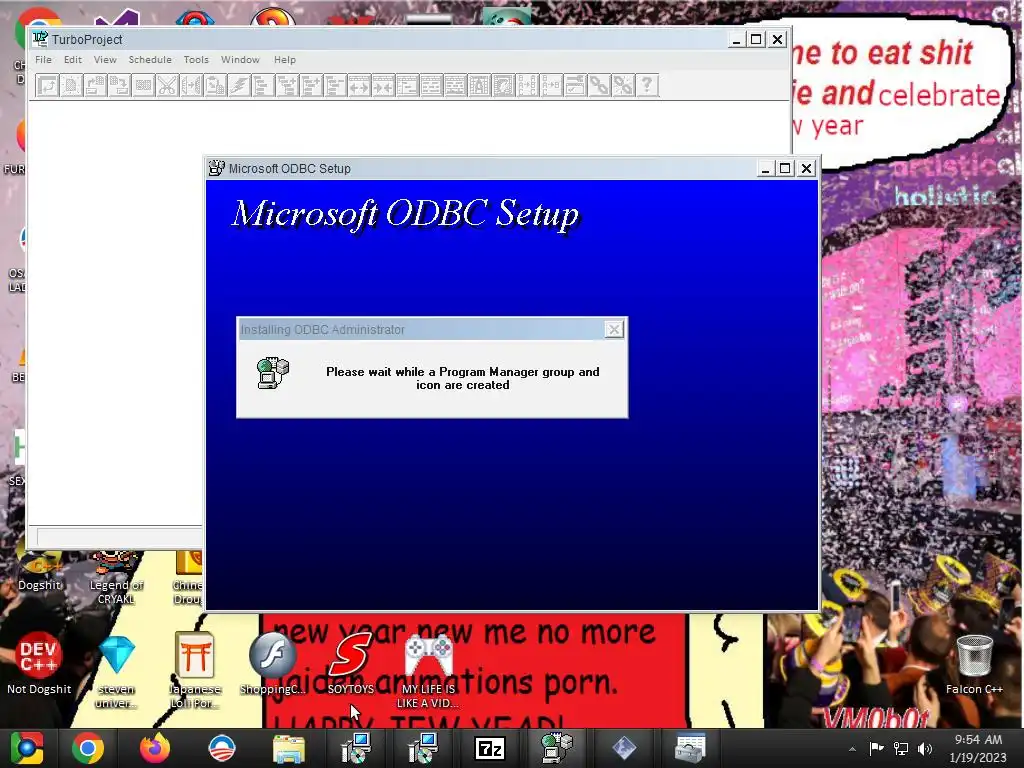Click the 7z taskbar icon
The height and width of the screenshot is (768, 1024).
coord(490,748)
